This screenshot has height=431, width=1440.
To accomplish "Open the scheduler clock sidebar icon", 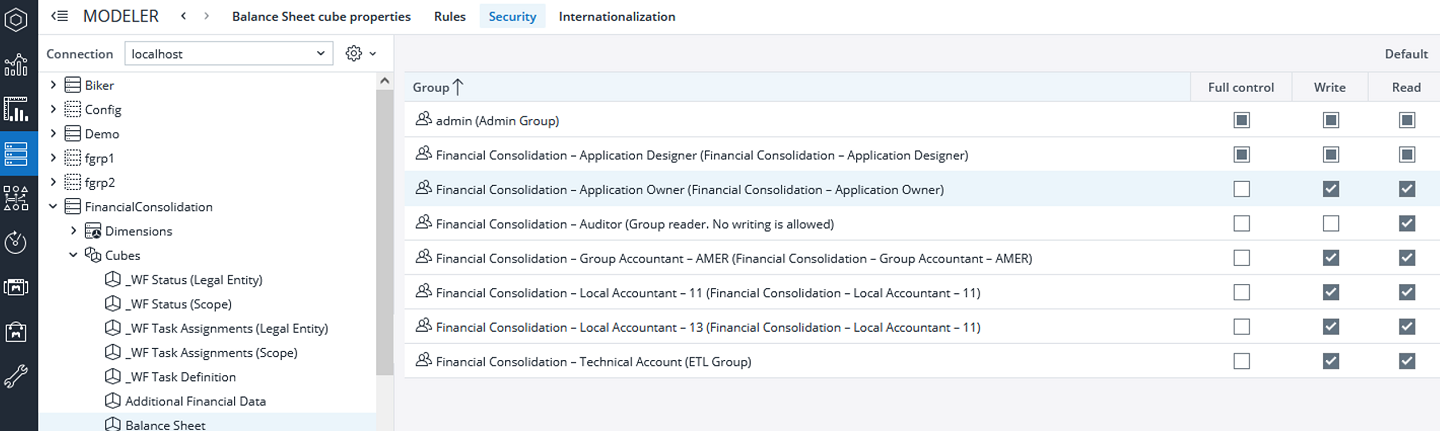I will click(x=16, y=242).
